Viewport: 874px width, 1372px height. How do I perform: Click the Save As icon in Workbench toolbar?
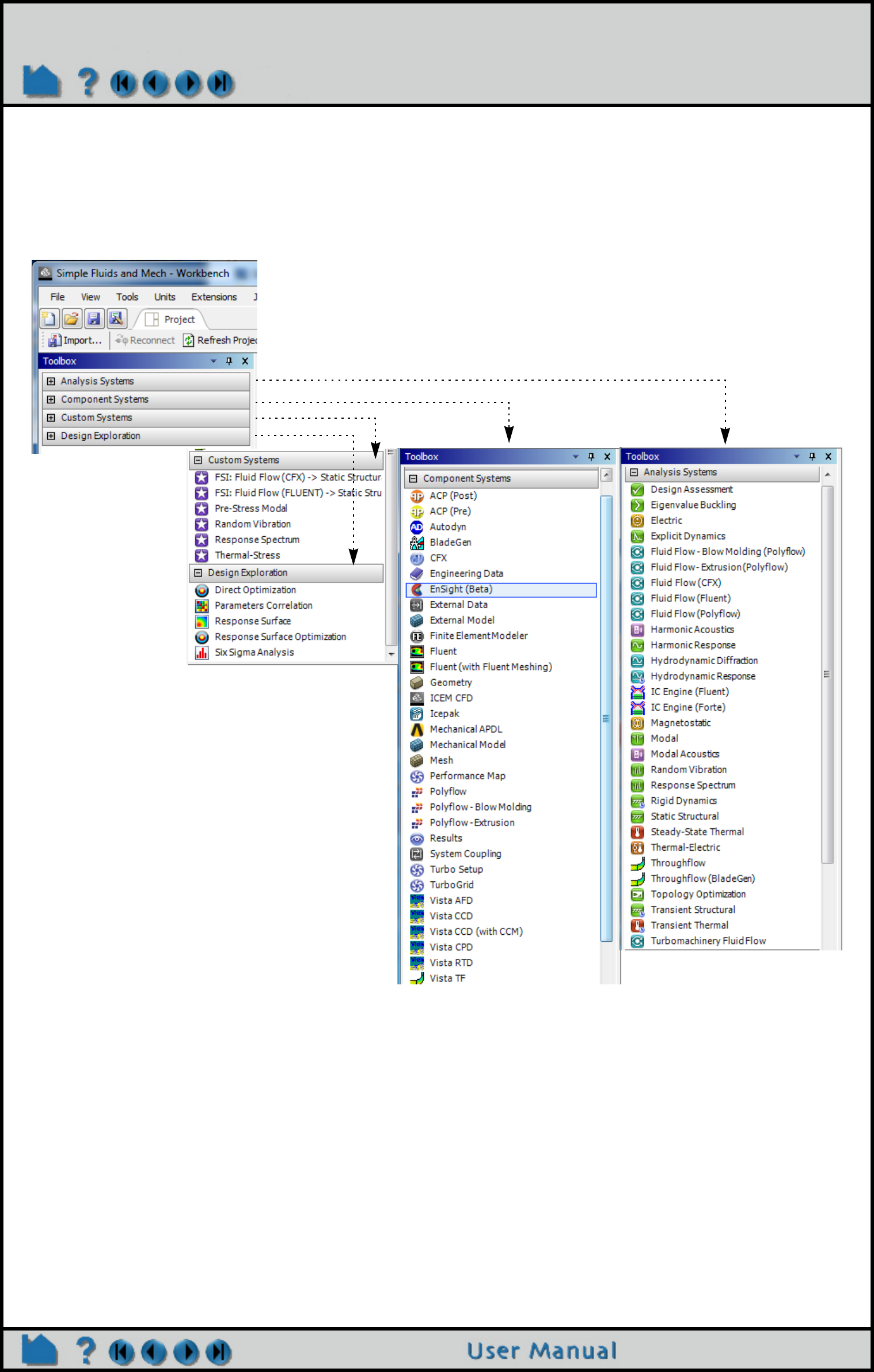(116, 319)
